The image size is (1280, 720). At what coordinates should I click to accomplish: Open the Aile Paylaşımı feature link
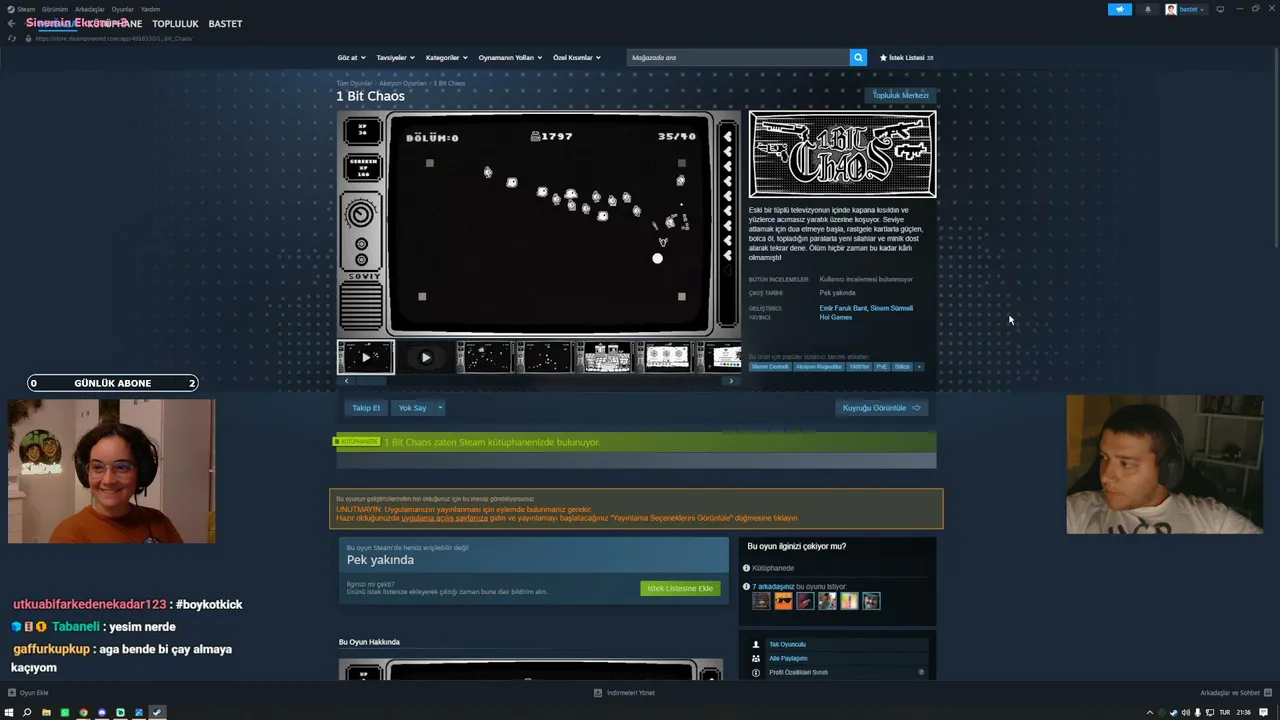(x=788, y=658)
